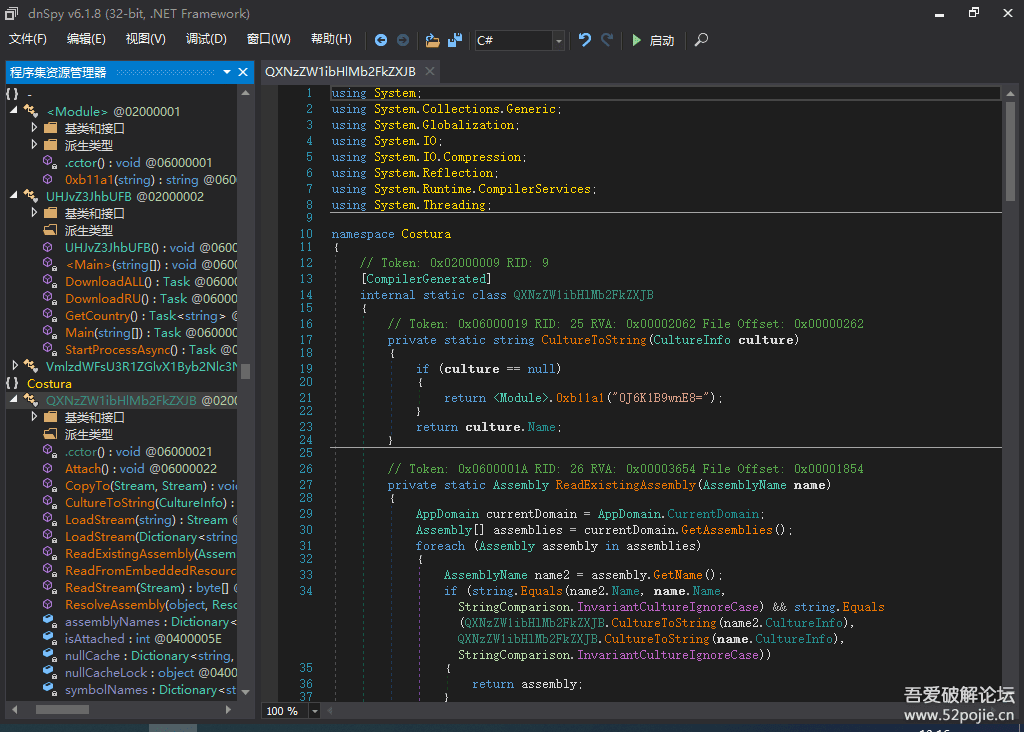
Task: Close the QXNzZW1ibHlMb2FkZXJB document tab
Action: tap(429, 71)
